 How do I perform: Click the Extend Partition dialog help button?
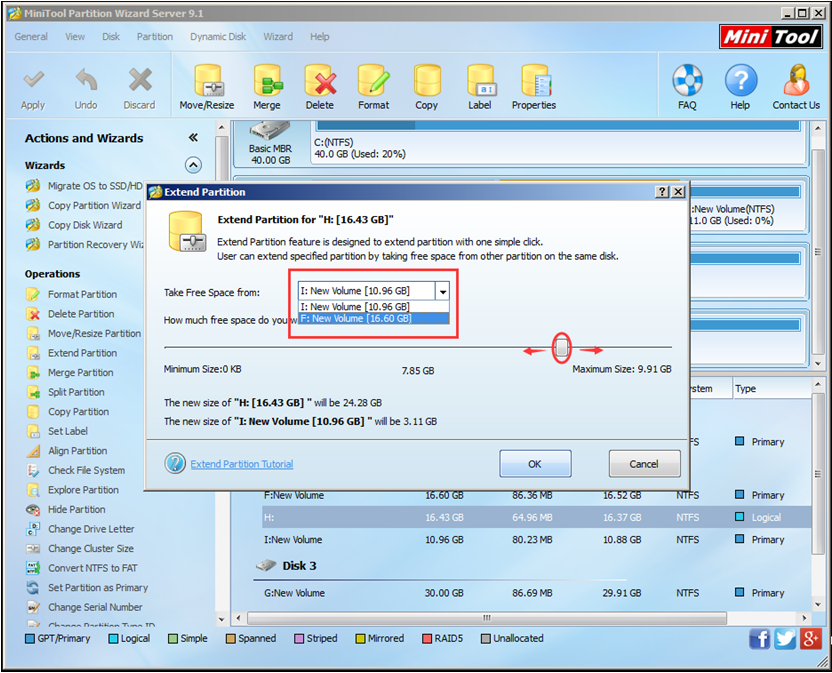click(662, 192)
